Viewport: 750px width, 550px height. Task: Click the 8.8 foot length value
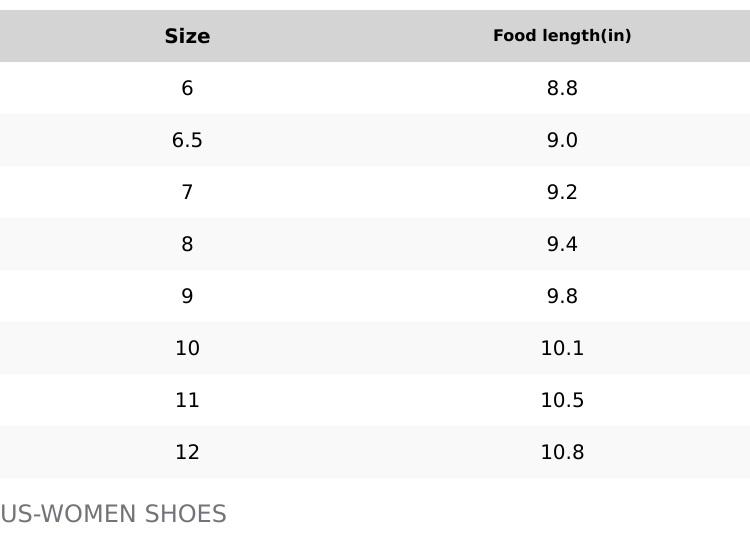[x=562, y=88]
